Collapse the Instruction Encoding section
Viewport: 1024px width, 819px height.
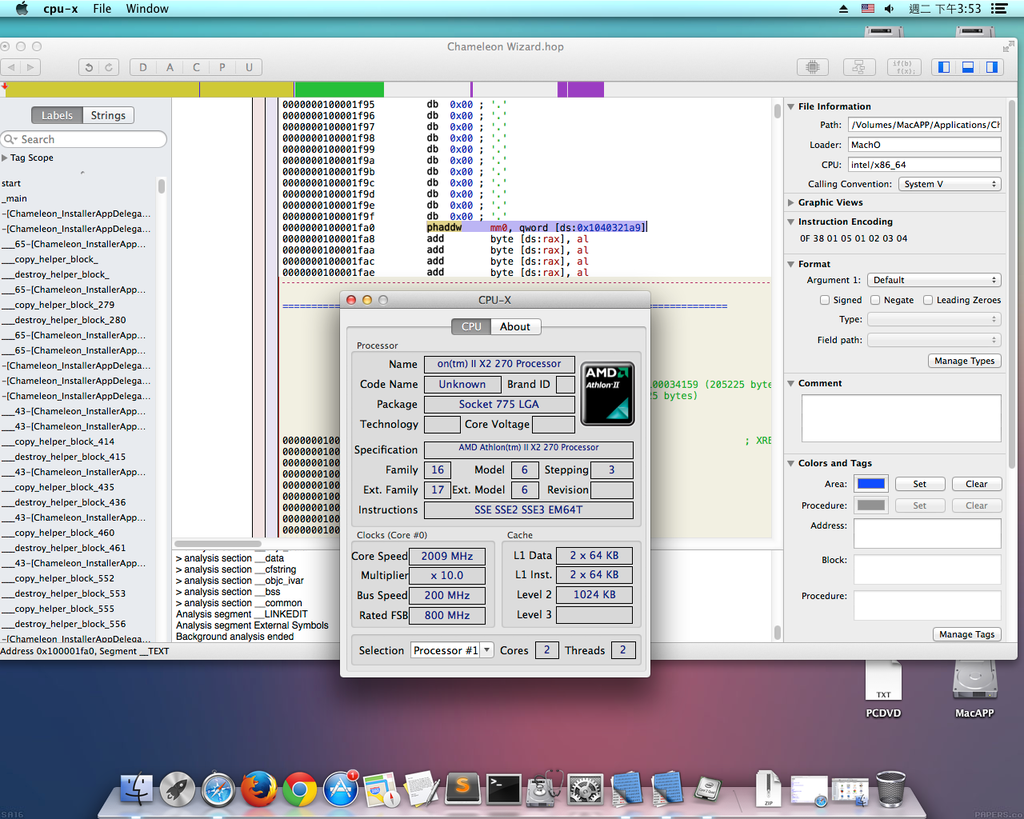point(791,221)
